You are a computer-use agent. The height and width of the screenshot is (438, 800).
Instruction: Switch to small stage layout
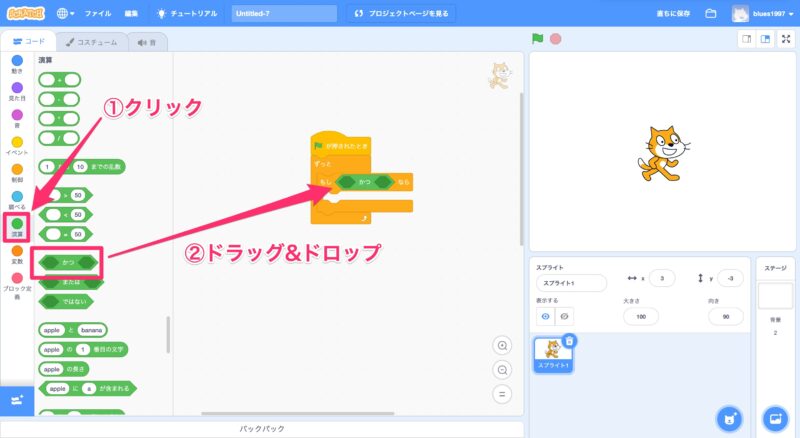(746, 39)
